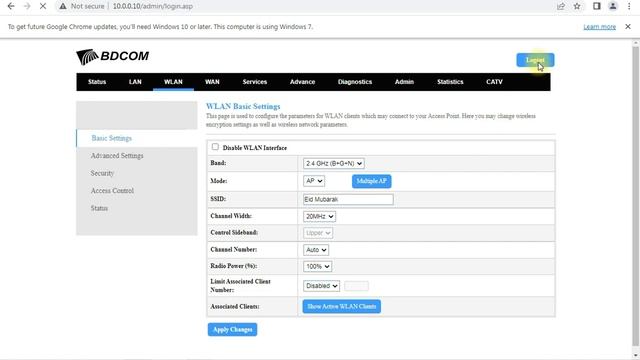Toggle Disable WLAN Interface checkbox

click(215, 147)
